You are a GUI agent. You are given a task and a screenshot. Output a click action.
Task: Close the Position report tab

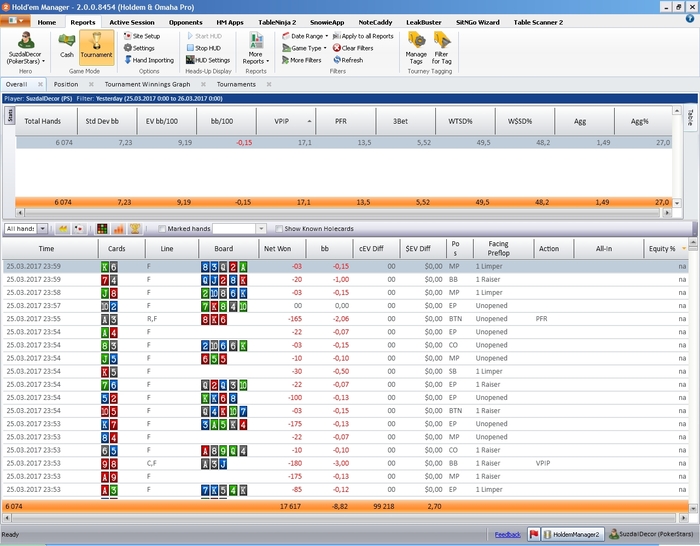(91, 84)
